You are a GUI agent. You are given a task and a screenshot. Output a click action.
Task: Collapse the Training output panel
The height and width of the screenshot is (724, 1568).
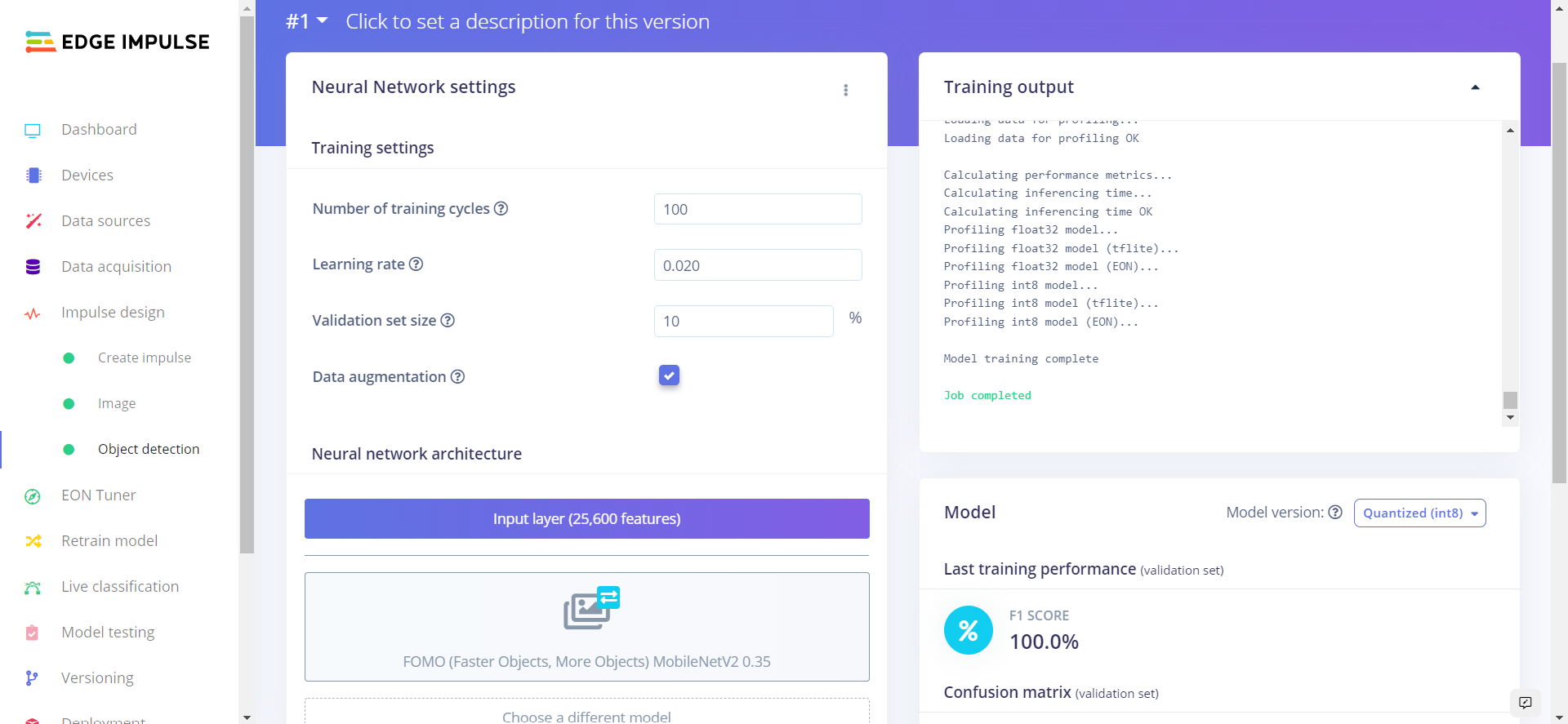(1475, 87)
